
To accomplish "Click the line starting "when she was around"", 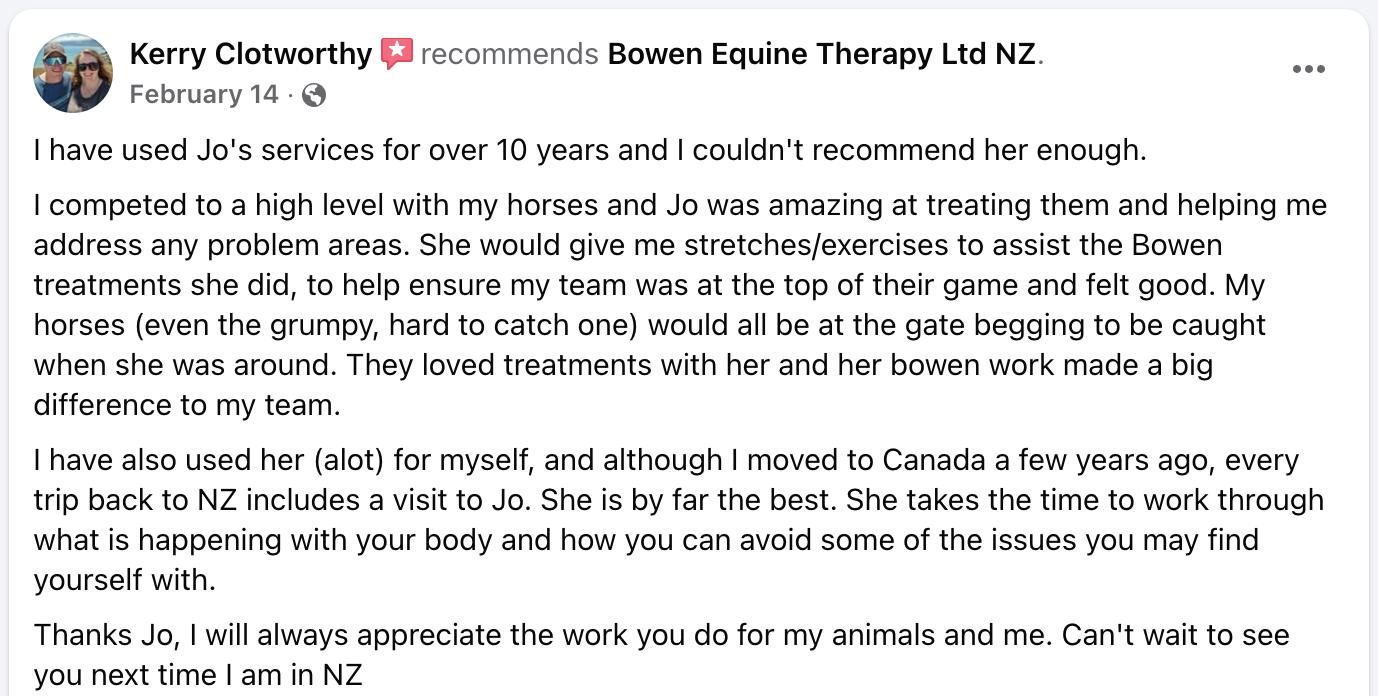I will [x=623, y=365].
